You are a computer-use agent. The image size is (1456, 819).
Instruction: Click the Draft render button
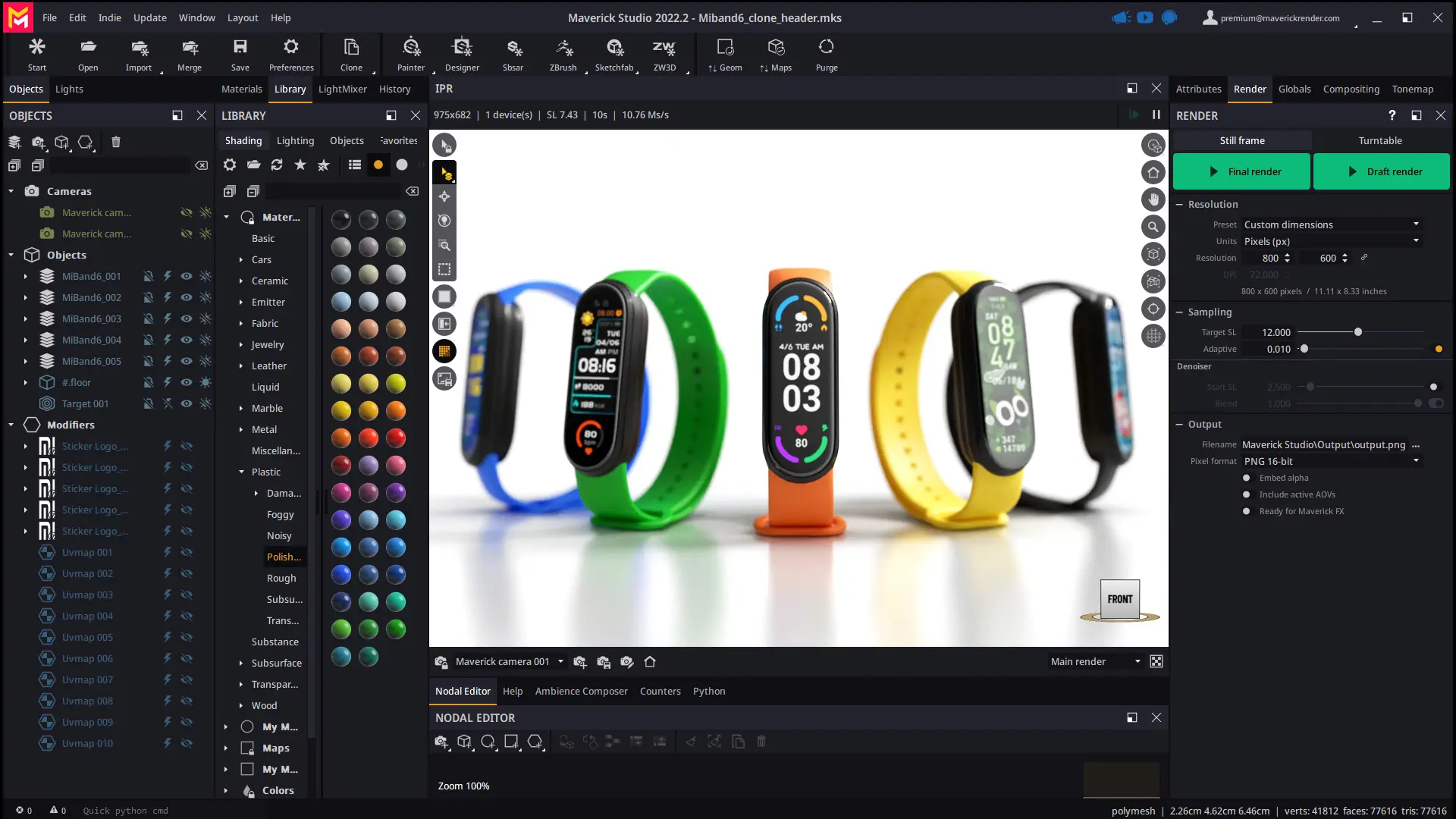(1381, 171)
